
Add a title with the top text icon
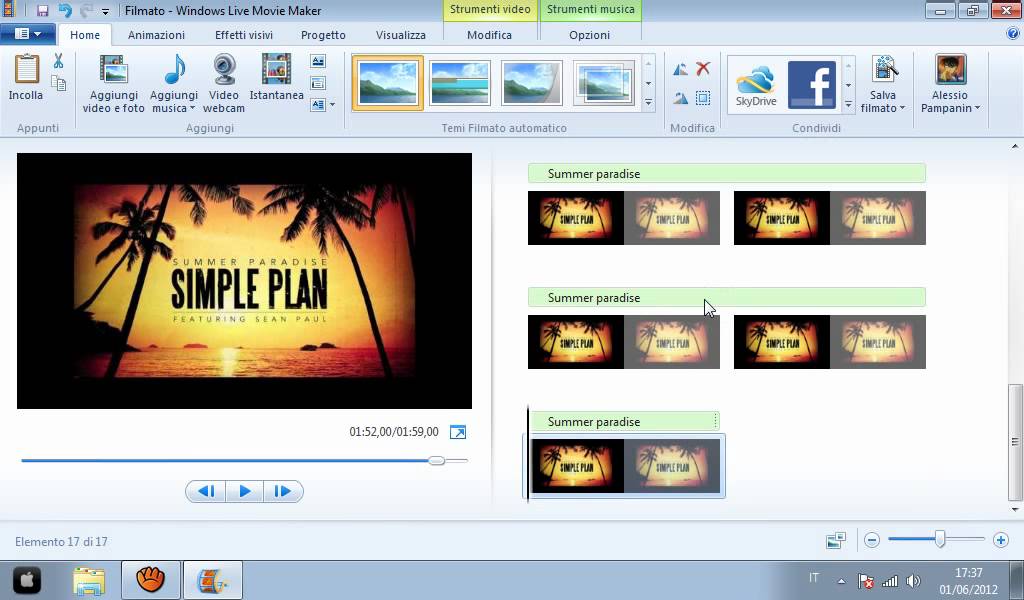(x=318, y=61)
